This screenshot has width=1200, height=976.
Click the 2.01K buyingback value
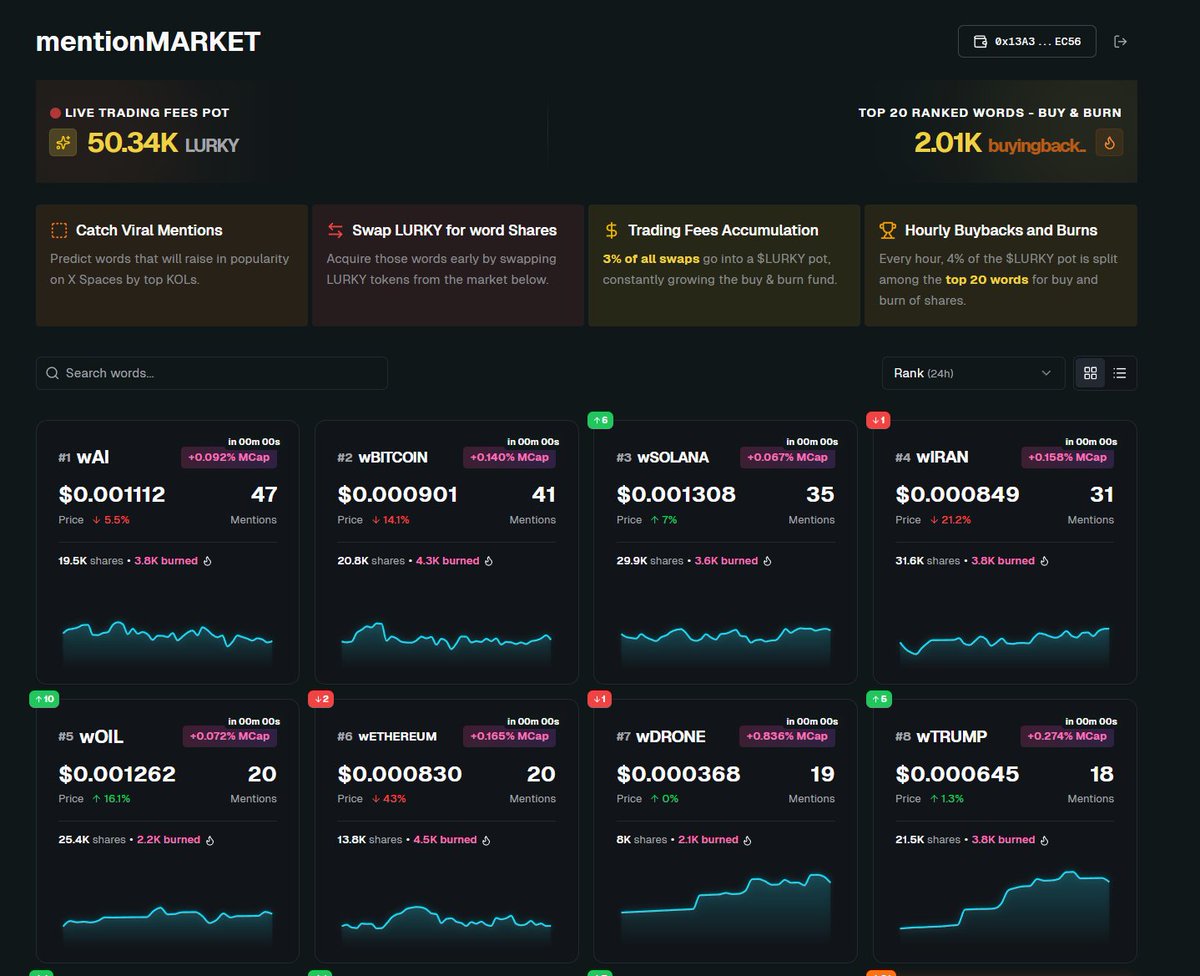click(1000, 143)
